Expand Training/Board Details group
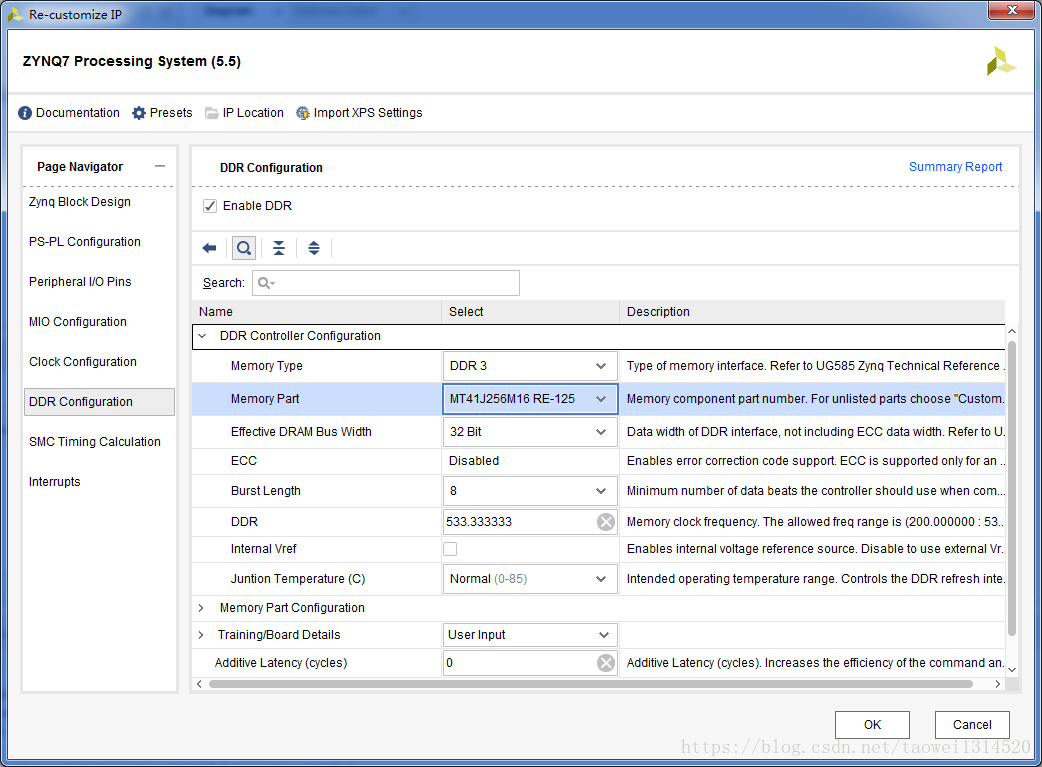The image size is (1042, 767). [201, 635]
